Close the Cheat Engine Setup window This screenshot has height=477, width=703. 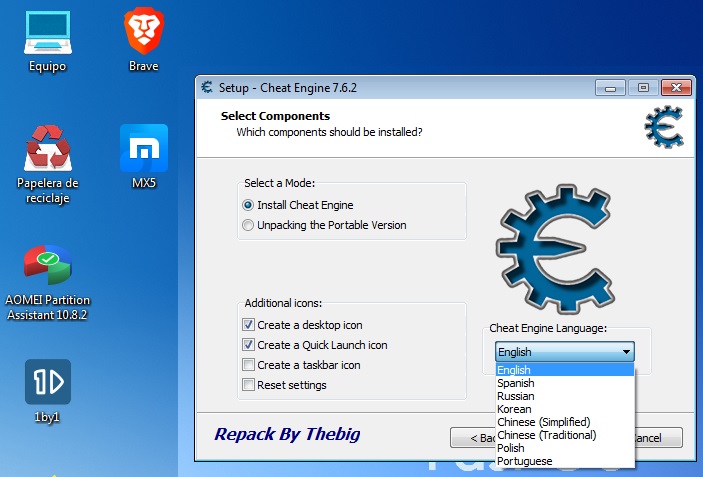click(676, 87)
